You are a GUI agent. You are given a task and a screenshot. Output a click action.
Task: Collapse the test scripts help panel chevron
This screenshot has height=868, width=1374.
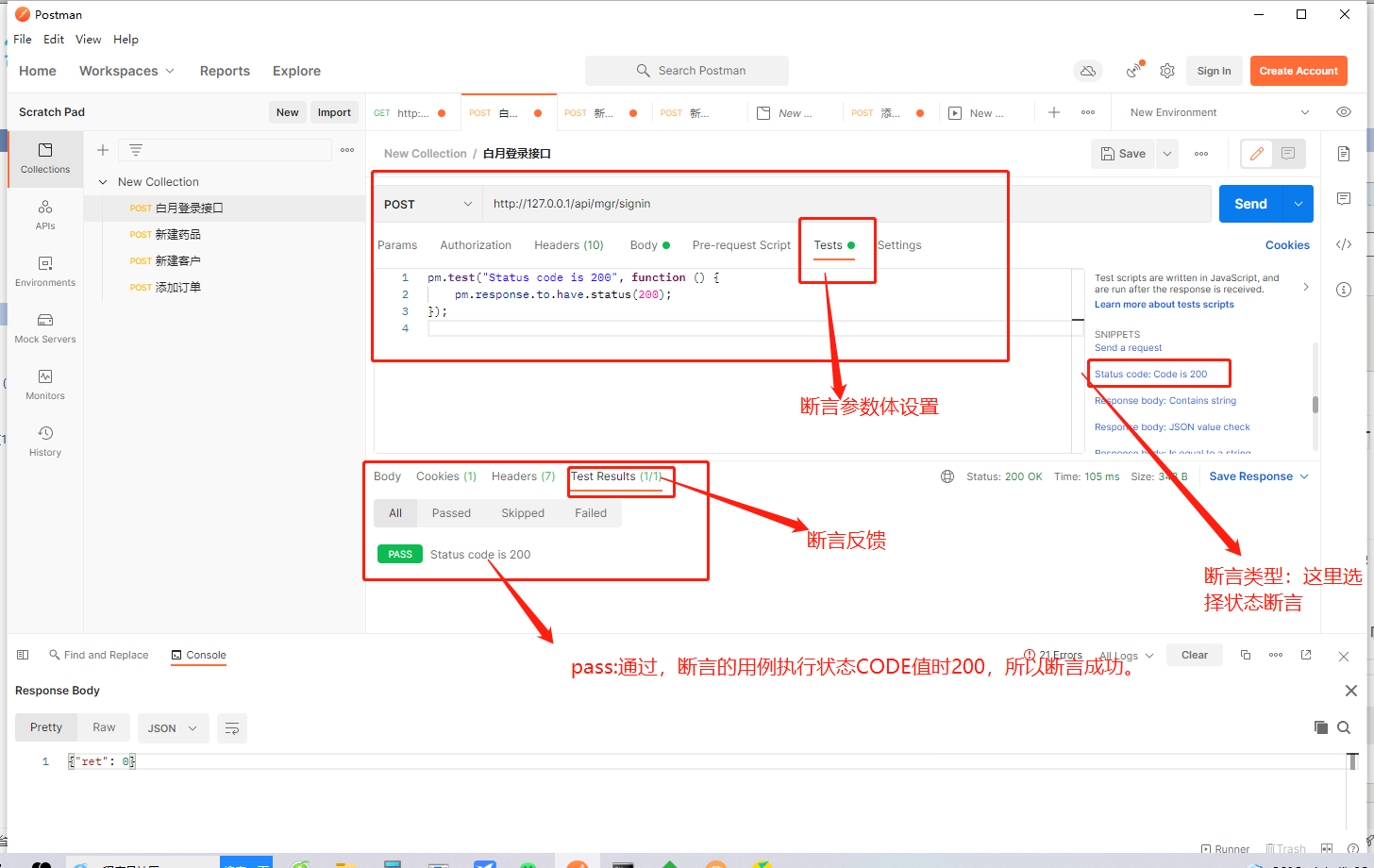(1306, 287)
